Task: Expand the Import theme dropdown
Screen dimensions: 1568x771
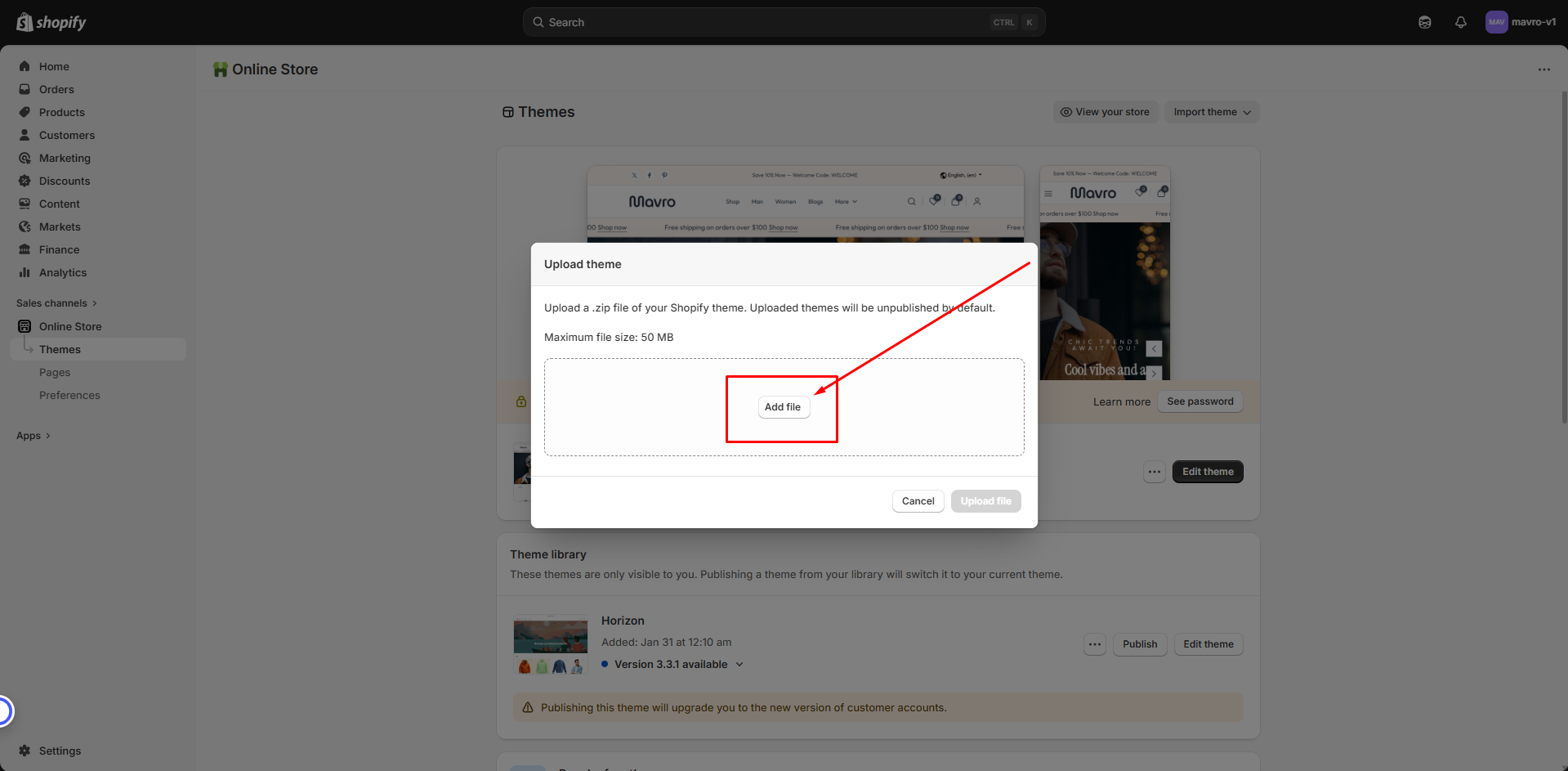Action: click(x=1211, y=112)
